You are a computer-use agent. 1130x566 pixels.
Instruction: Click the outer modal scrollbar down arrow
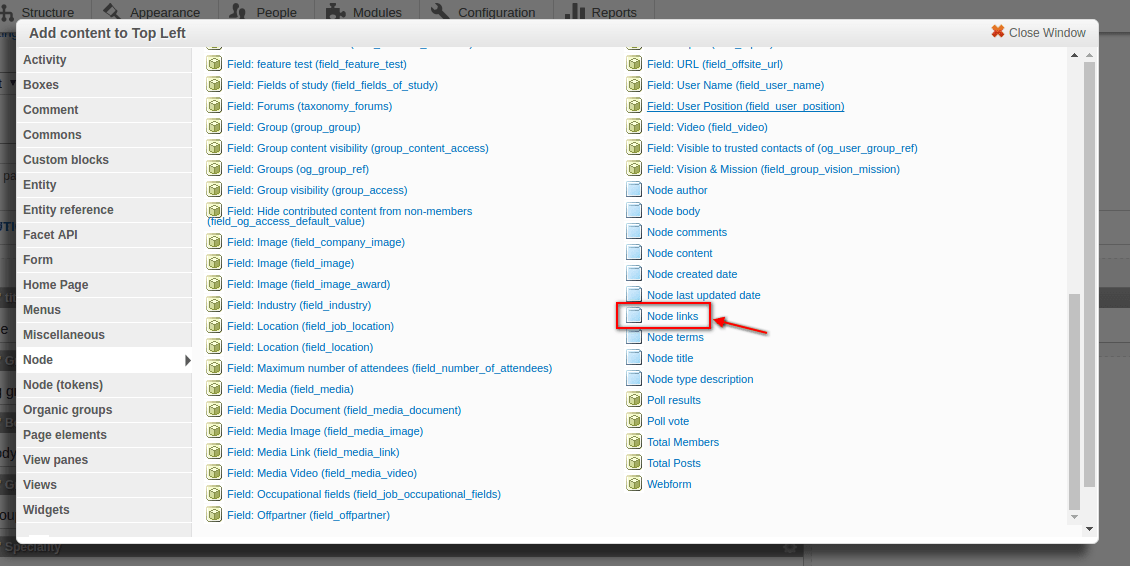(x=1090, y=529)
